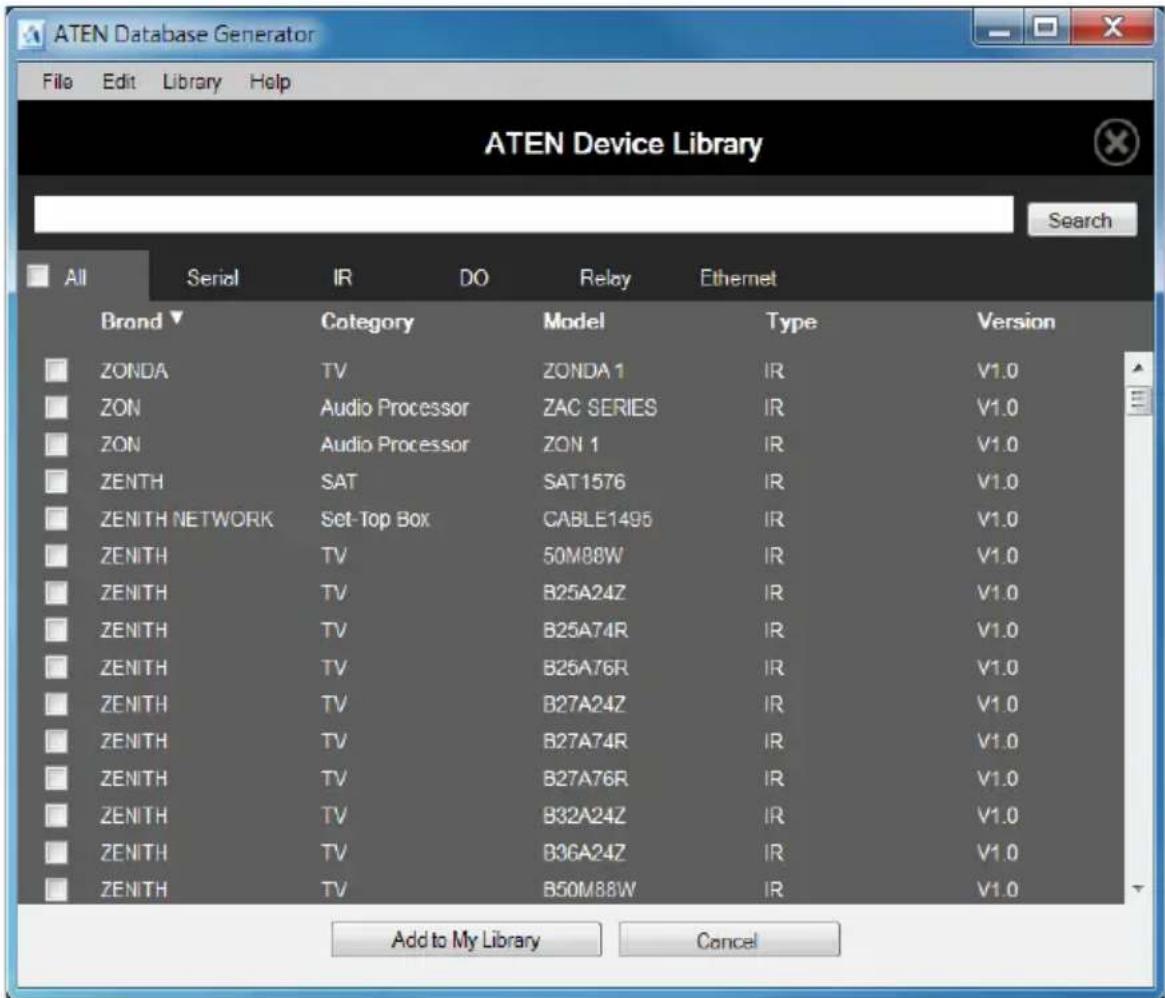Select checkbox for model B25A76R
1165x998 pixels.
(56, 667)
